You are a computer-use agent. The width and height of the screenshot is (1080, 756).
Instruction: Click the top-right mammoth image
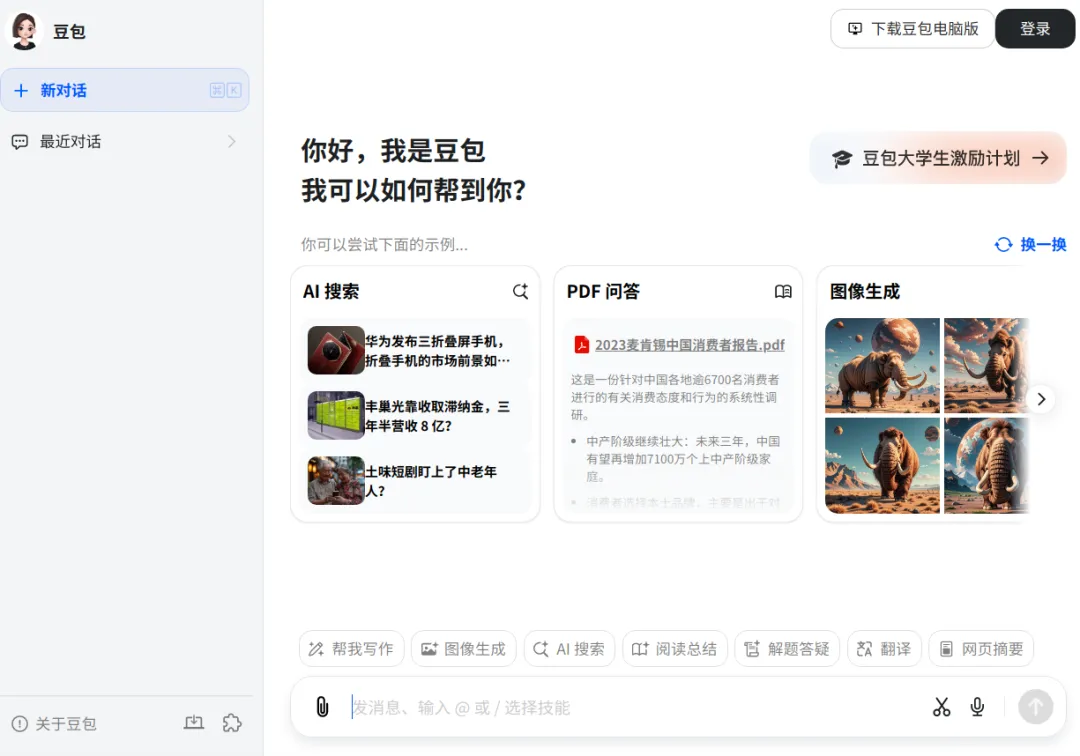pos(986,366)
